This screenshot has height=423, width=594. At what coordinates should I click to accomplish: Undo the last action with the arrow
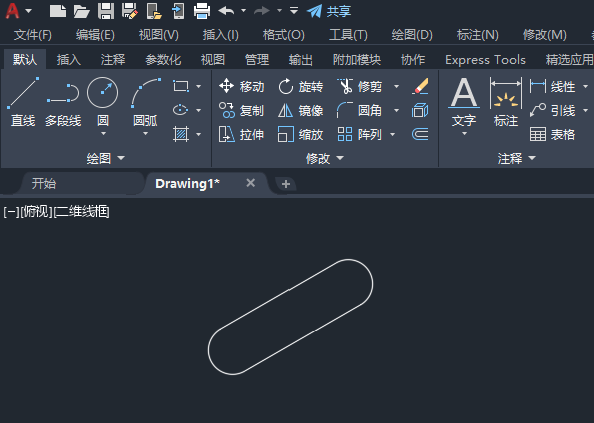click(x=226, y=11)
